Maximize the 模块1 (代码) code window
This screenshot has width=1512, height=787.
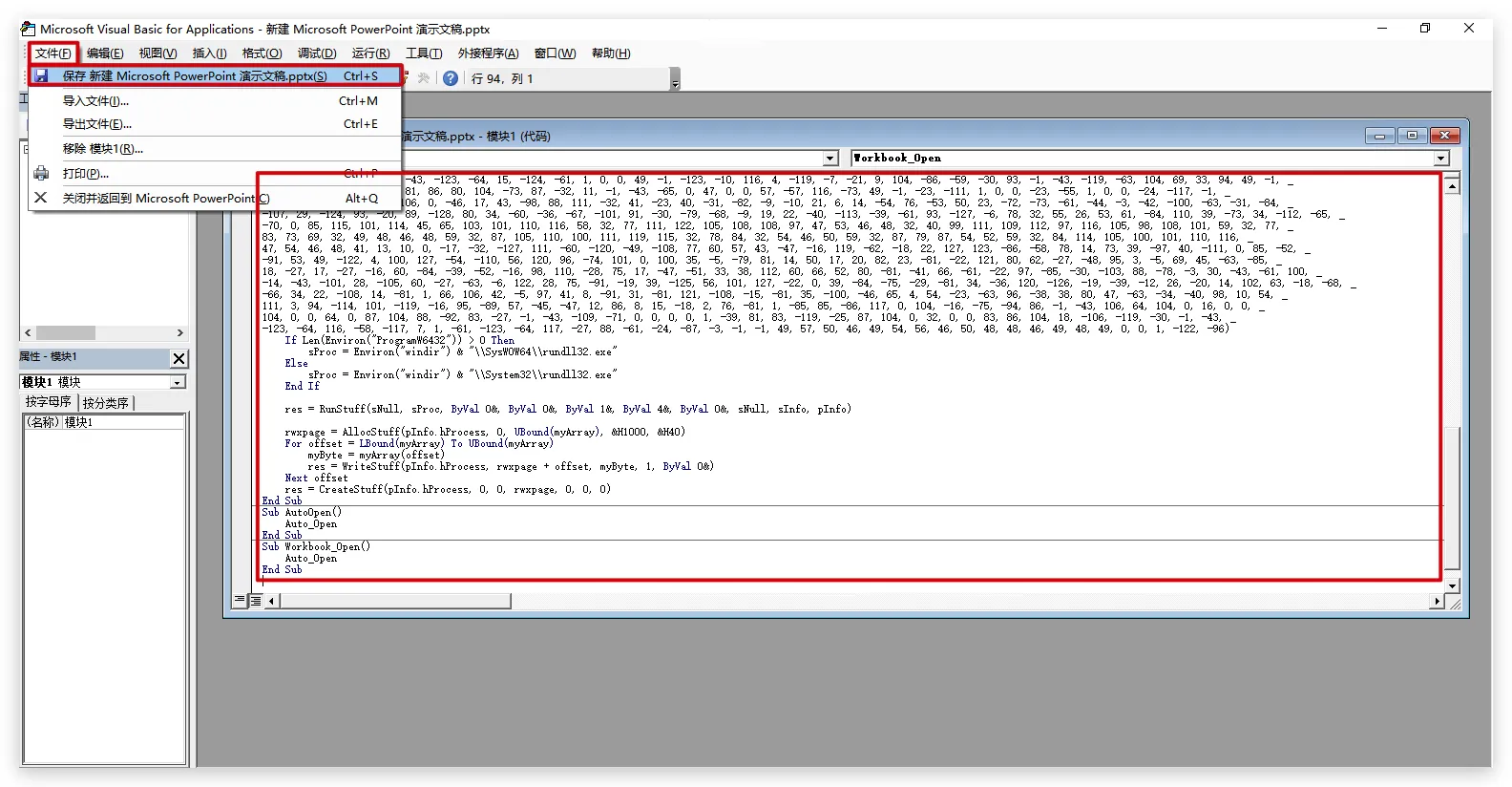[1412, 137]
